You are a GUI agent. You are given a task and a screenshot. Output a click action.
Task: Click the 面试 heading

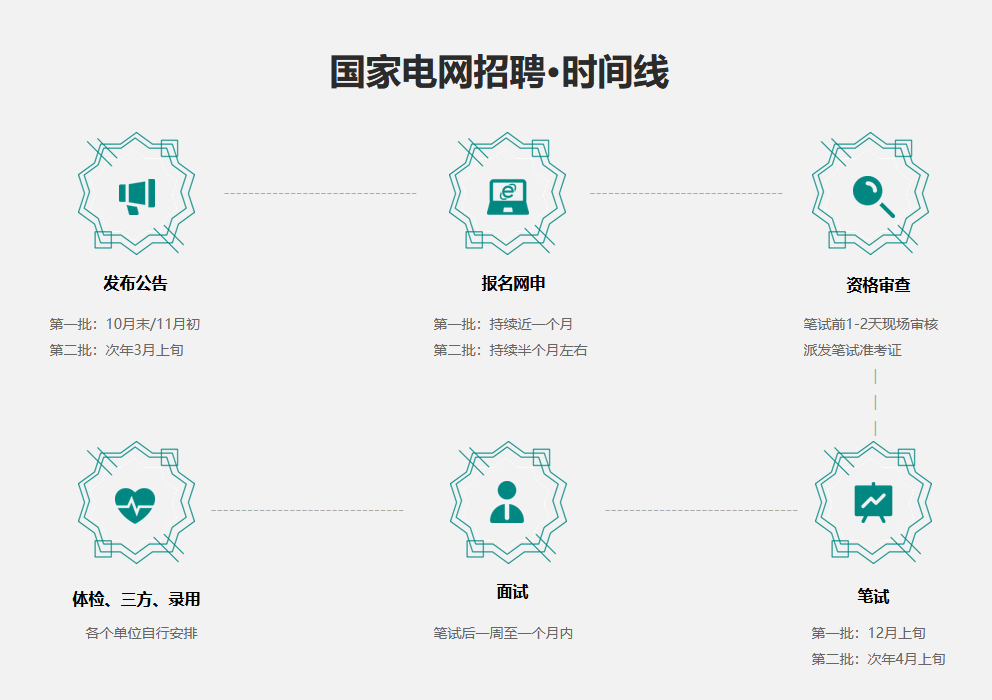[512, 592]
